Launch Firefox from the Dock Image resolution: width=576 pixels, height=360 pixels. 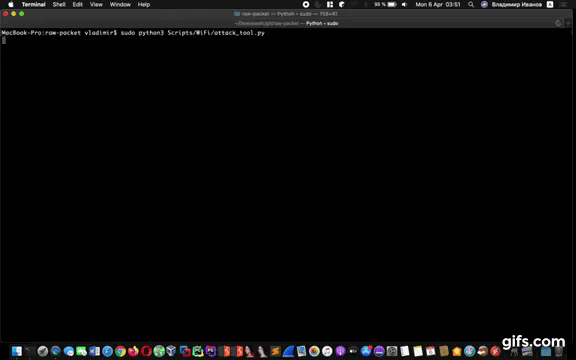133,351
